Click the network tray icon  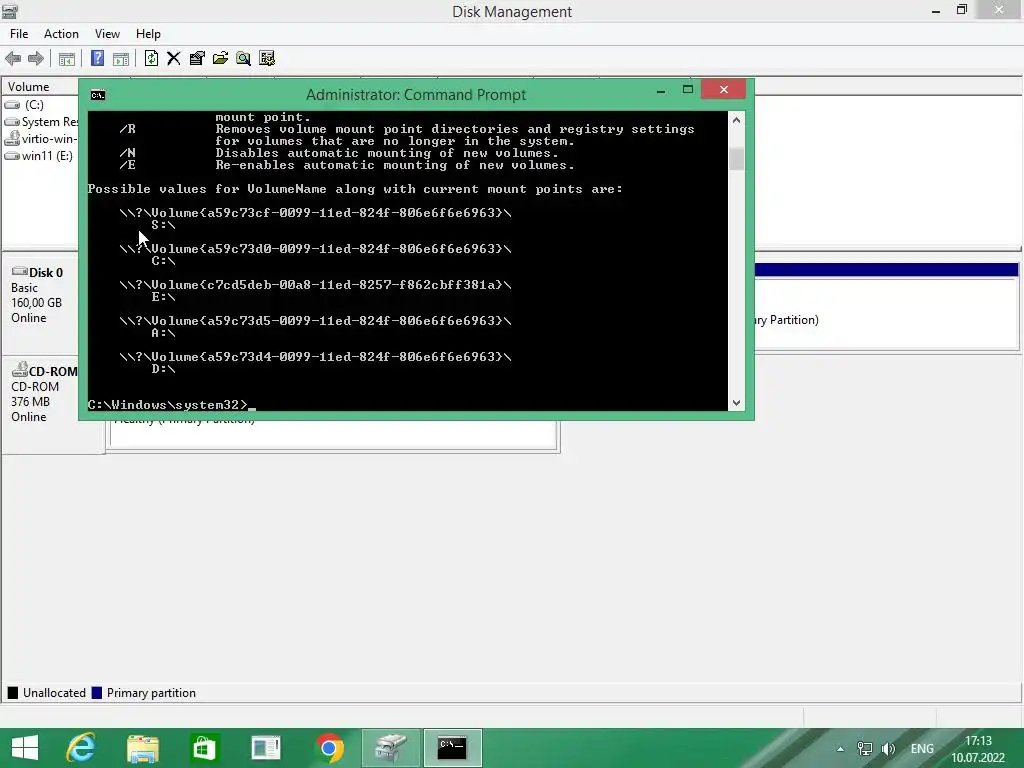pyautogui.click(x=865, y=749)
